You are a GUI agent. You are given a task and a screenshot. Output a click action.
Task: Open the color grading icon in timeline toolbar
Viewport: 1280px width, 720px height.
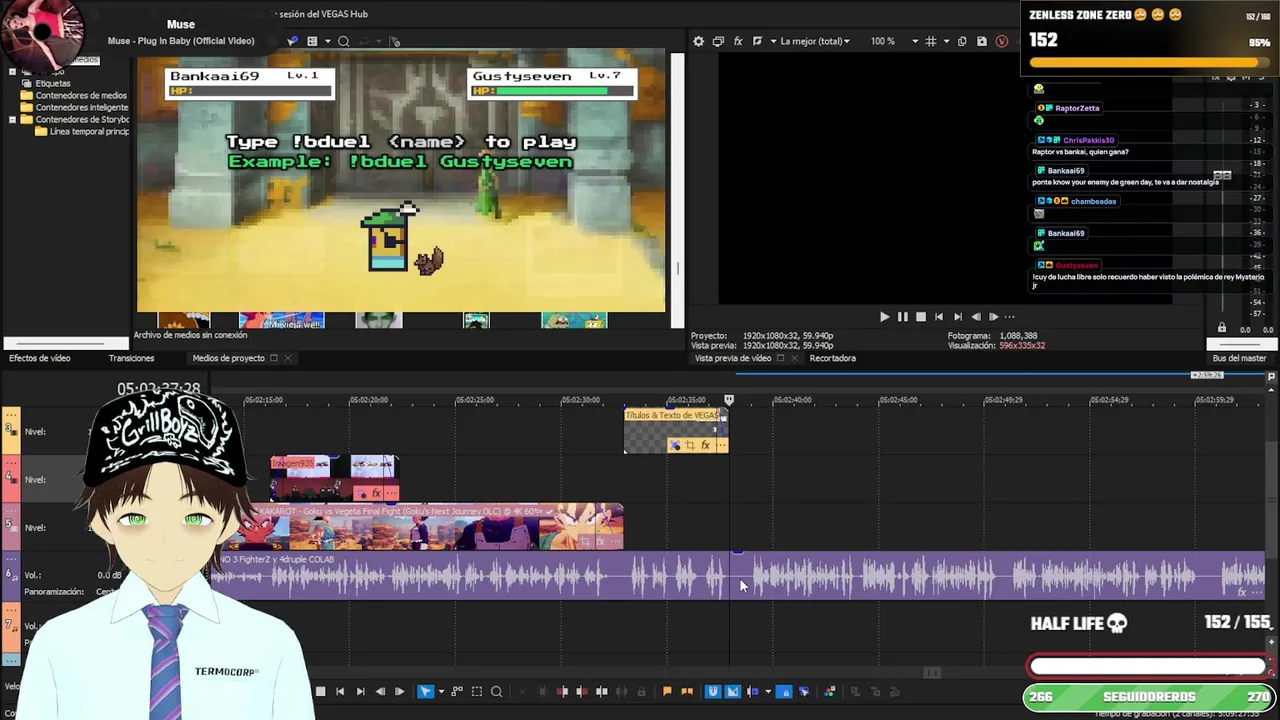(x=830, y=691)
